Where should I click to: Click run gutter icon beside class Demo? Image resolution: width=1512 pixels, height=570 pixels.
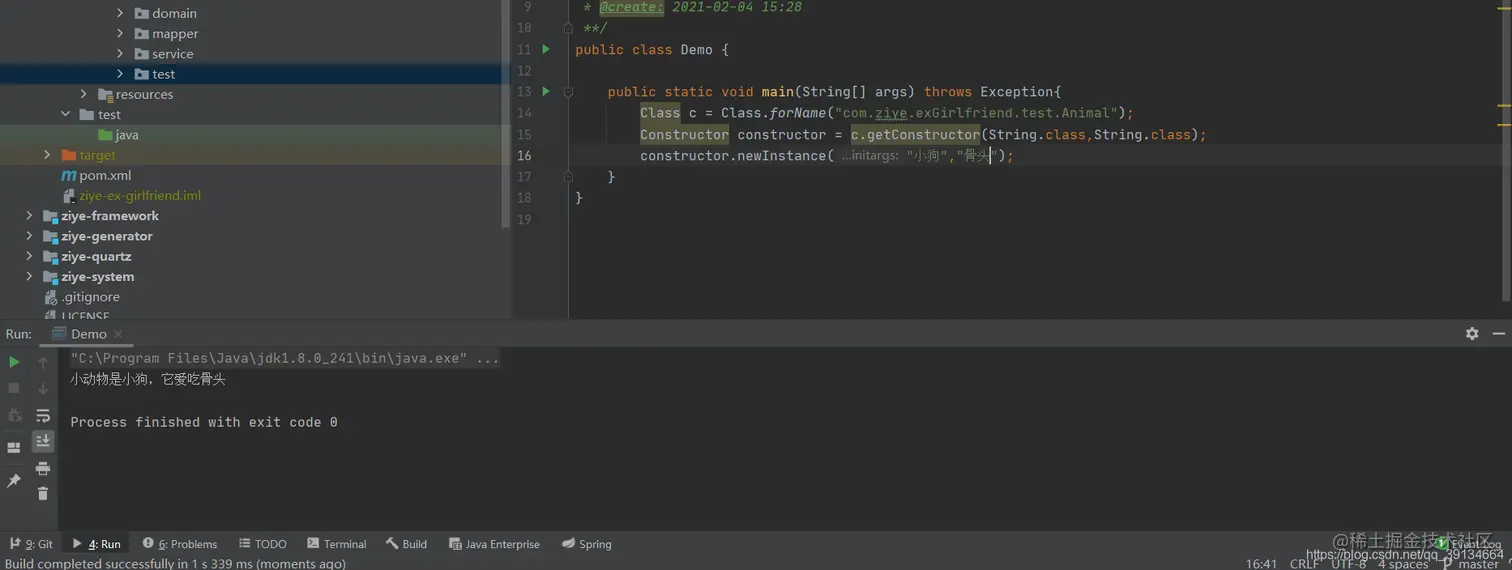click(x=546, y=49)
